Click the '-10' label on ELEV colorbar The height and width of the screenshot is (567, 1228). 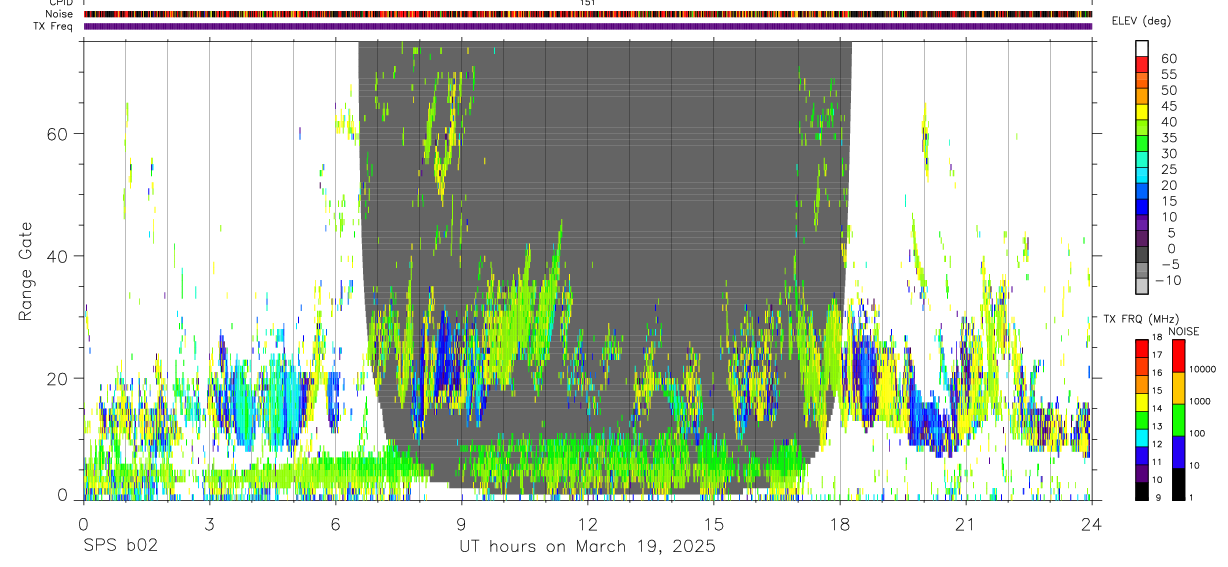click(x=1170, y=281)
